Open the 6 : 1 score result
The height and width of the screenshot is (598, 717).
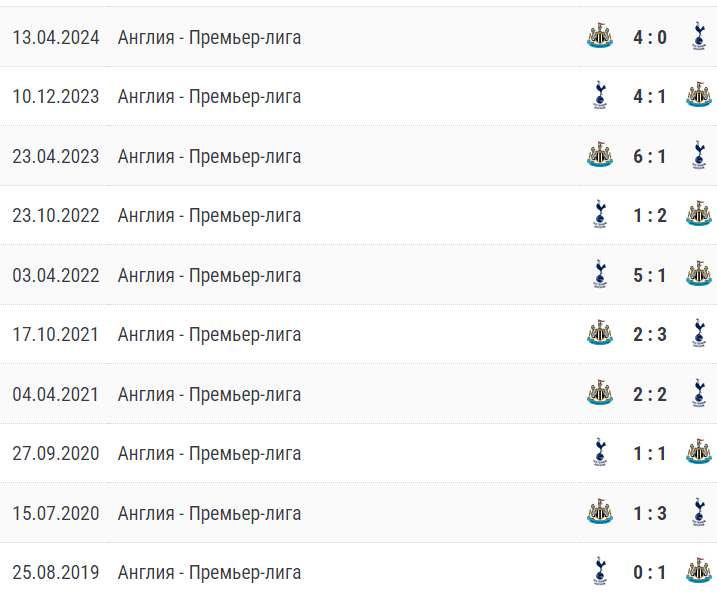coord(649,156)
